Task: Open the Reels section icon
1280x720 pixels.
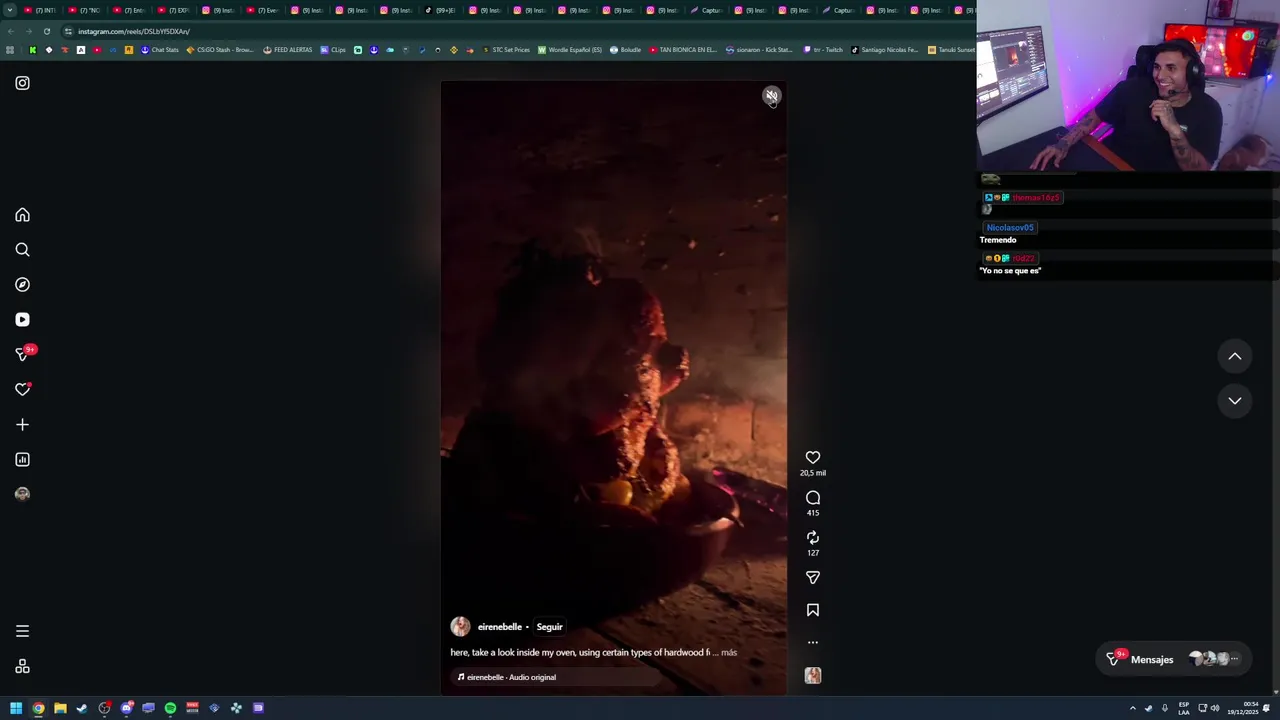Action: pyautogui.click(x=22, y=320)
